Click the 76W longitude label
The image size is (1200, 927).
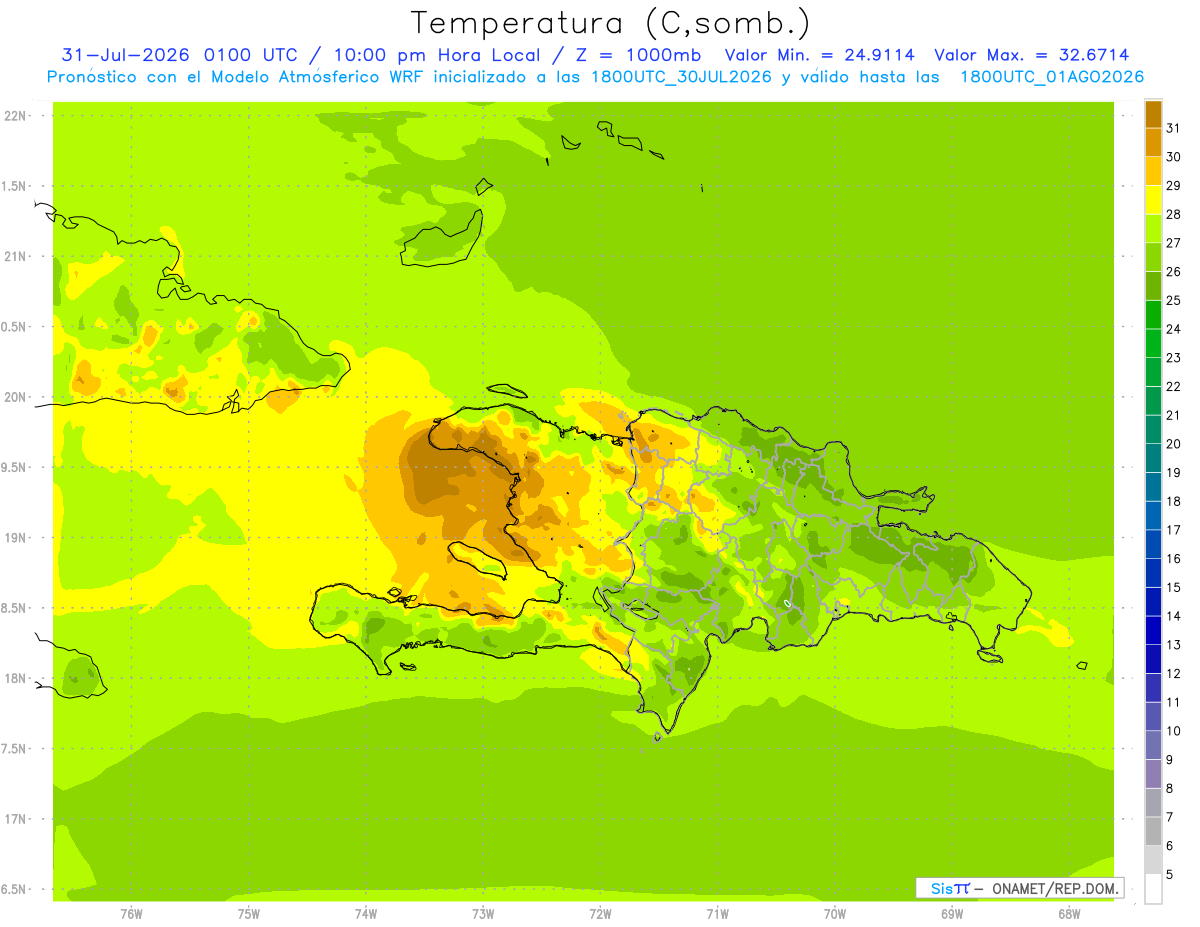coord(131,913)
